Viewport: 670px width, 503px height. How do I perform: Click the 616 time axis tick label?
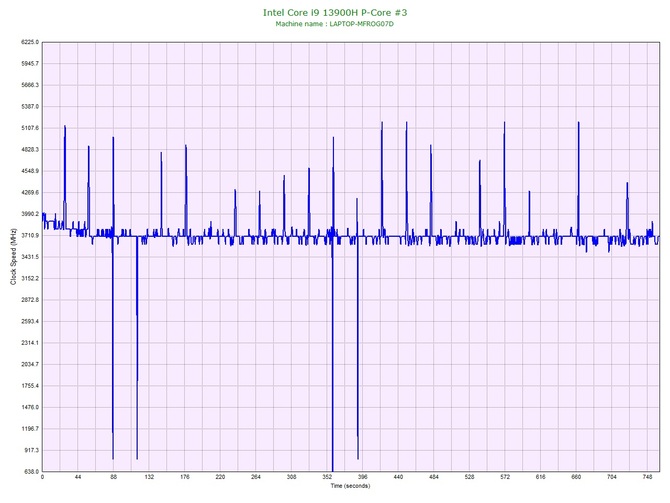coord(541,477)
